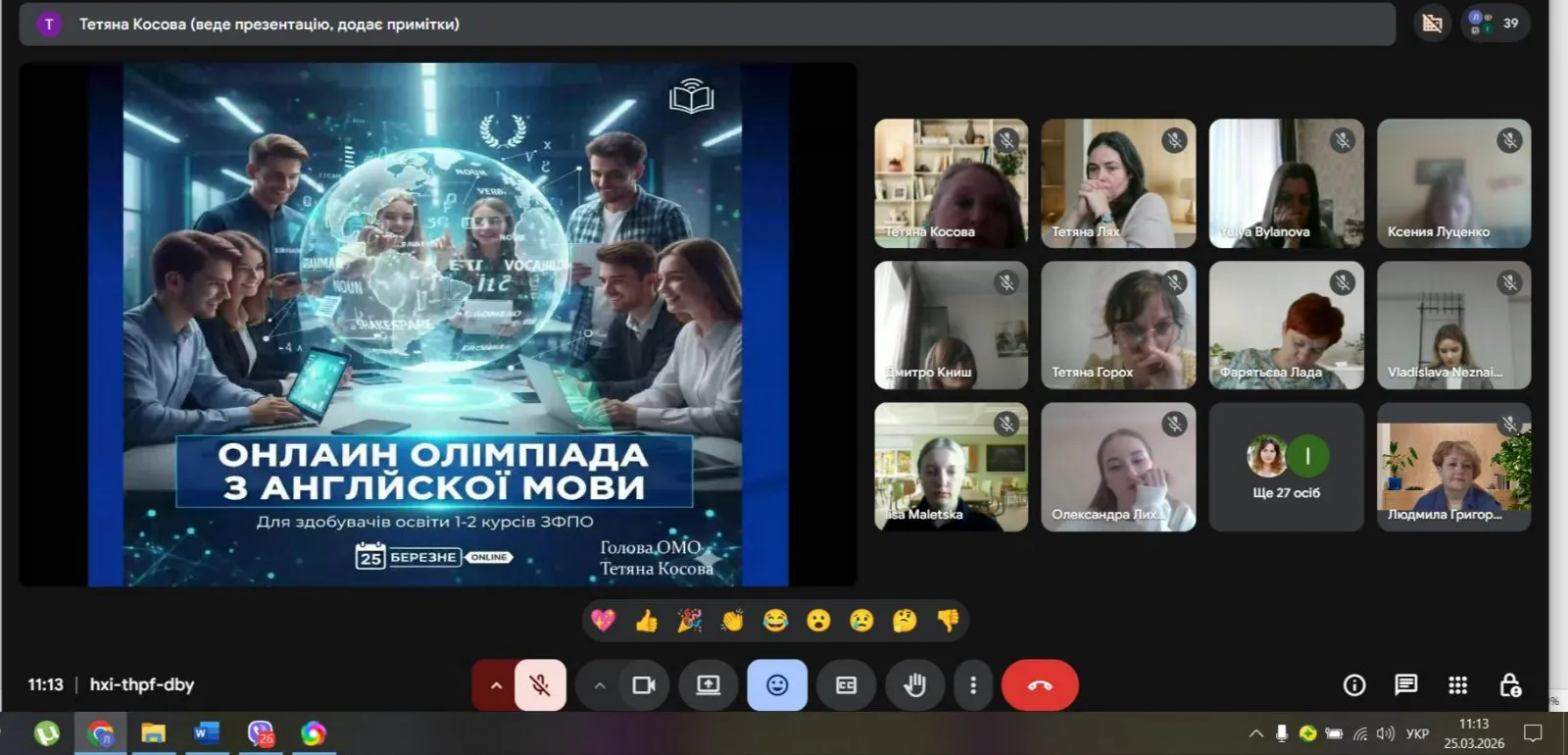
Task: Expand the hidden system tray icons
Action: point(1256,733)
